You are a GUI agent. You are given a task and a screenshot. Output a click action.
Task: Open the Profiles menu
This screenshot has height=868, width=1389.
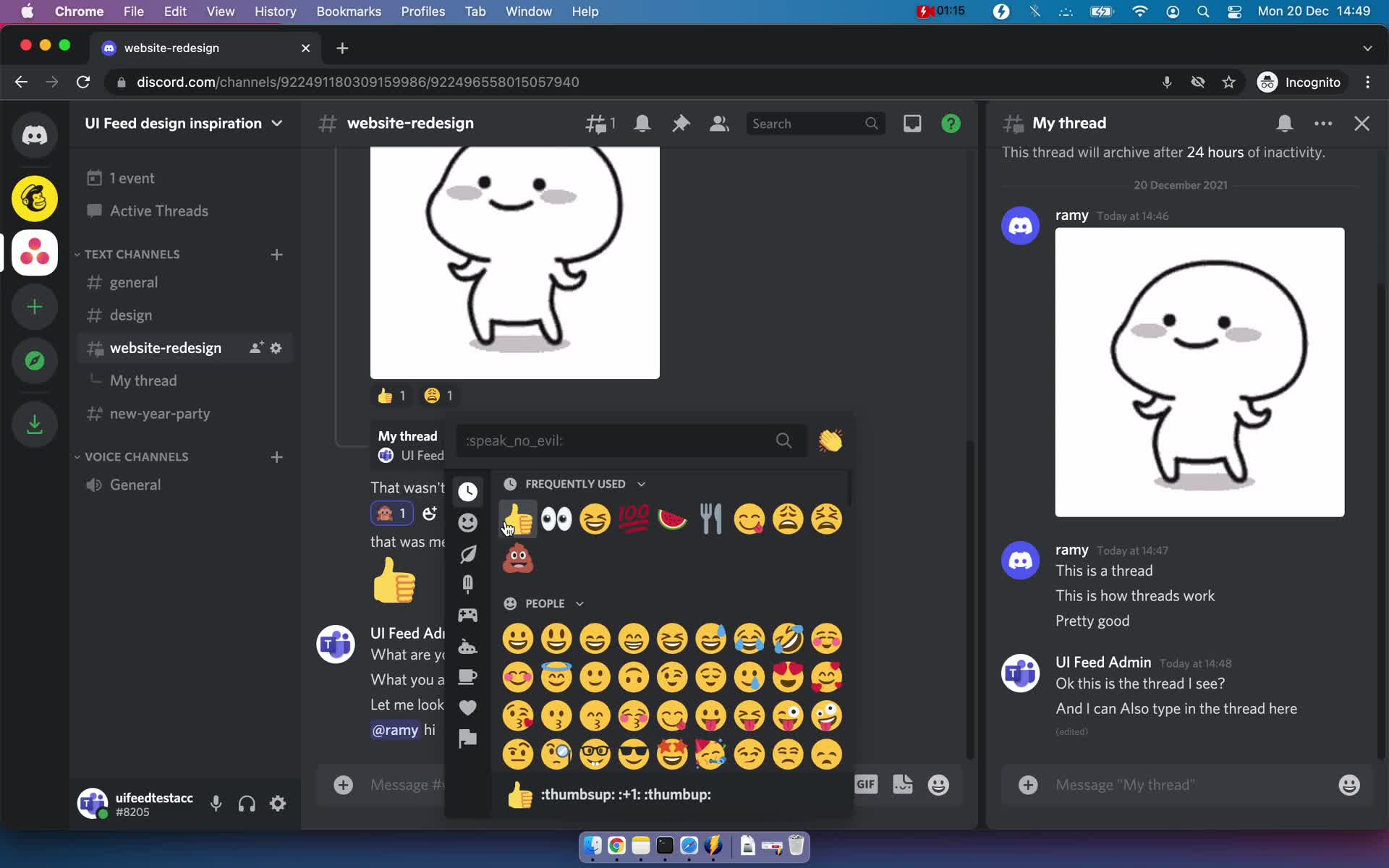pos(423,12)
